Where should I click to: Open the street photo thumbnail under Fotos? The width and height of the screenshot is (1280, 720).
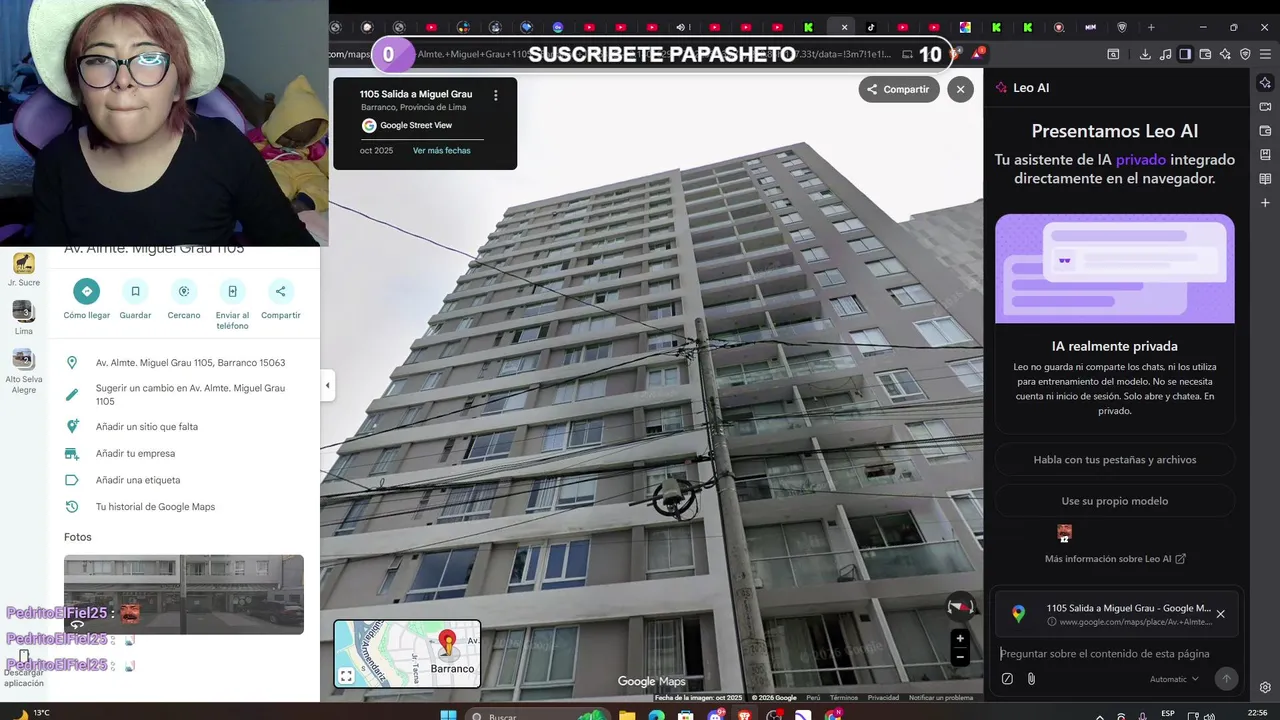point(184,594)
